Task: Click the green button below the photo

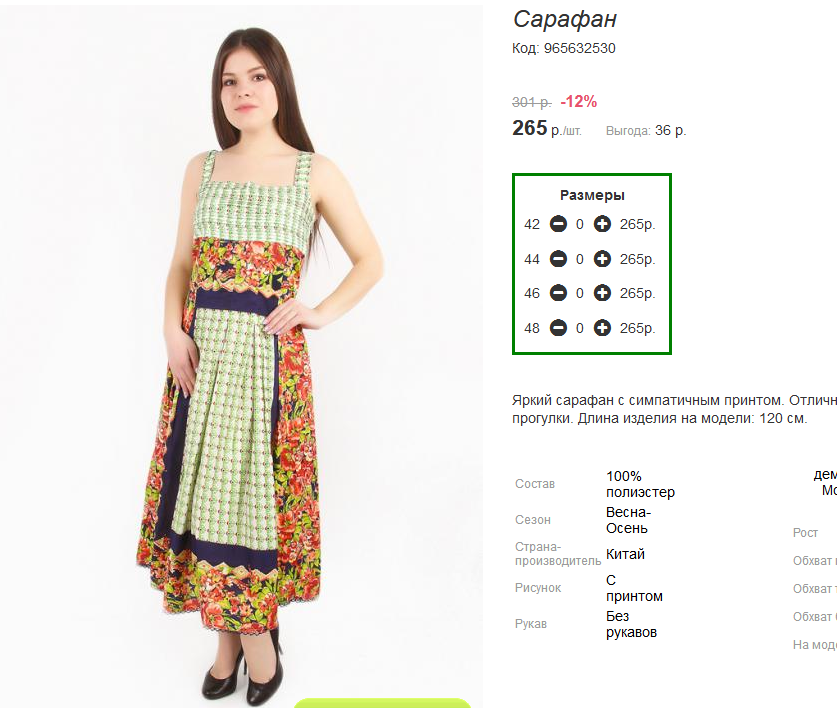Action: coord(382,703)
